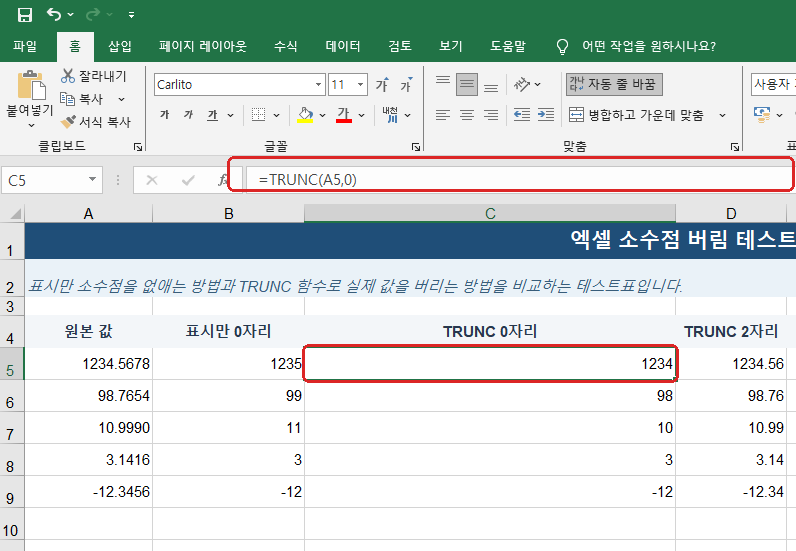Open the borders dropdown arrow
This screenshot has height=551, width=796.
tap(276, 115)
